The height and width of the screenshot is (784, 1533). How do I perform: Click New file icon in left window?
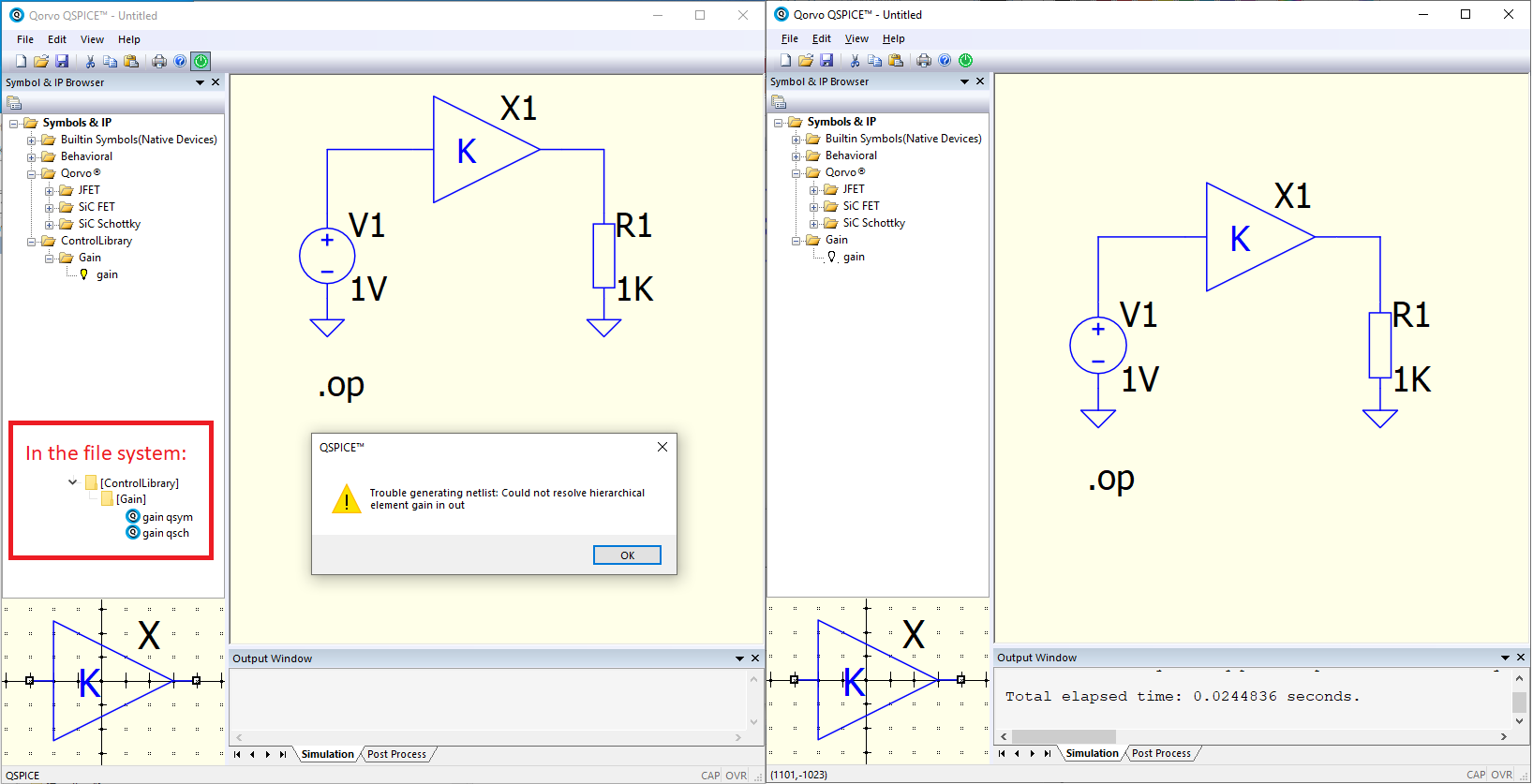(x=22, y=61)
